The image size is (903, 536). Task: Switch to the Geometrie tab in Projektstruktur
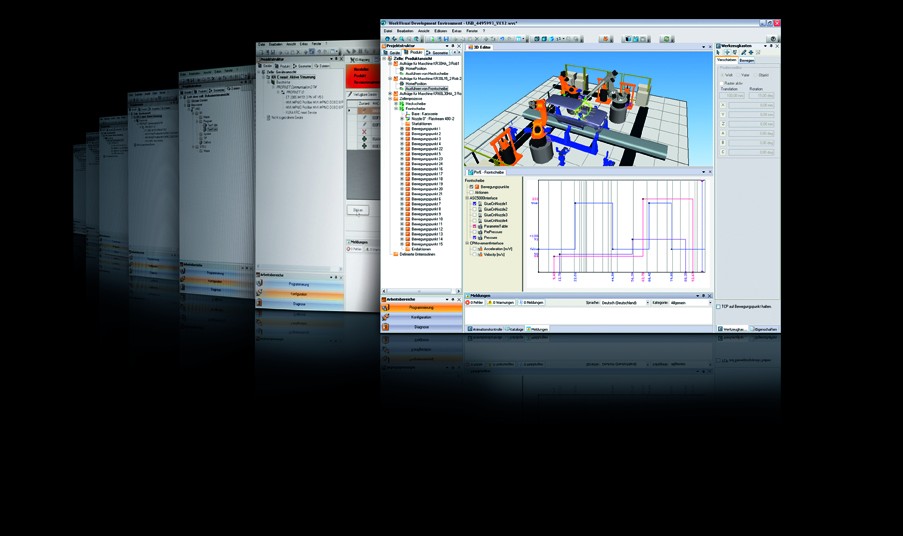point(438,52)
